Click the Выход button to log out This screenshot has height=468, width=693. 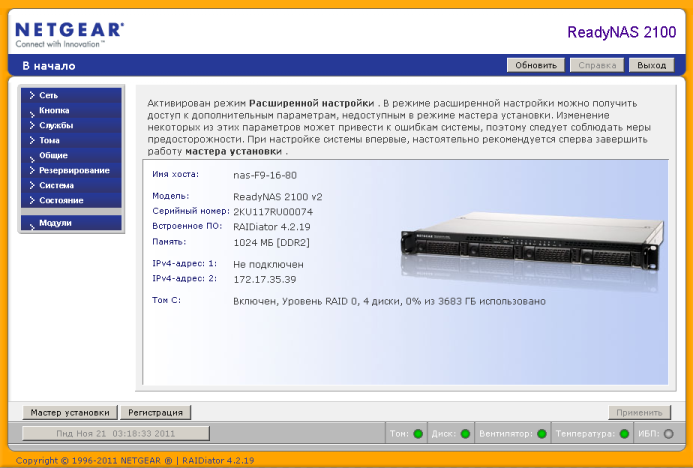click(x=651, y=65)
